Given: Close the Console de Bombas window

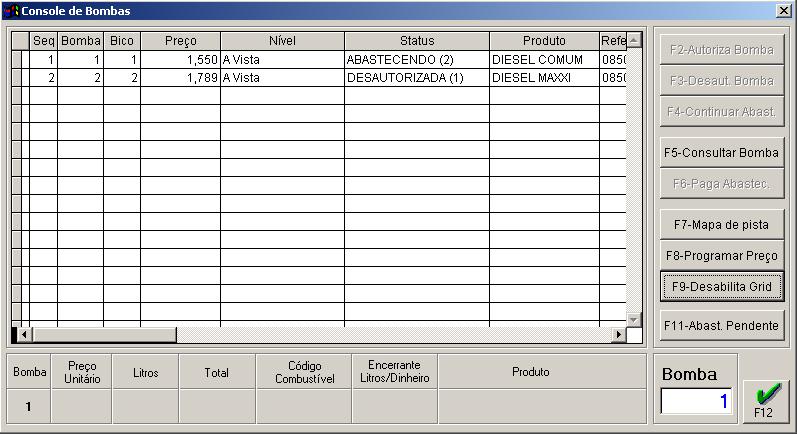Looking at the screenshot, I should (x=784, y=11).
